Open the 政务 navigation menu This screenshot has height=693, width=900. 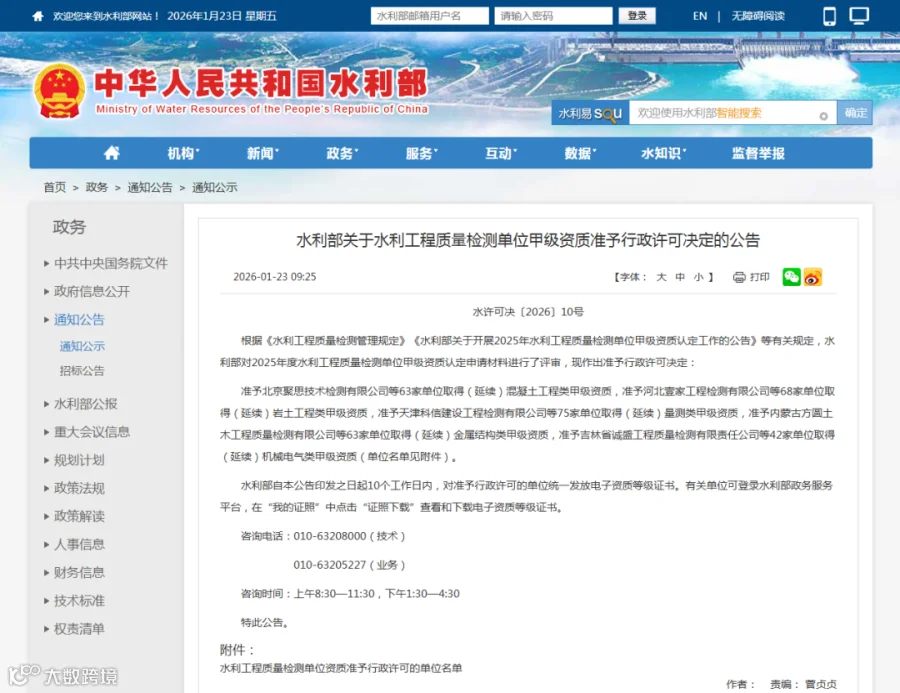(342, 153)
